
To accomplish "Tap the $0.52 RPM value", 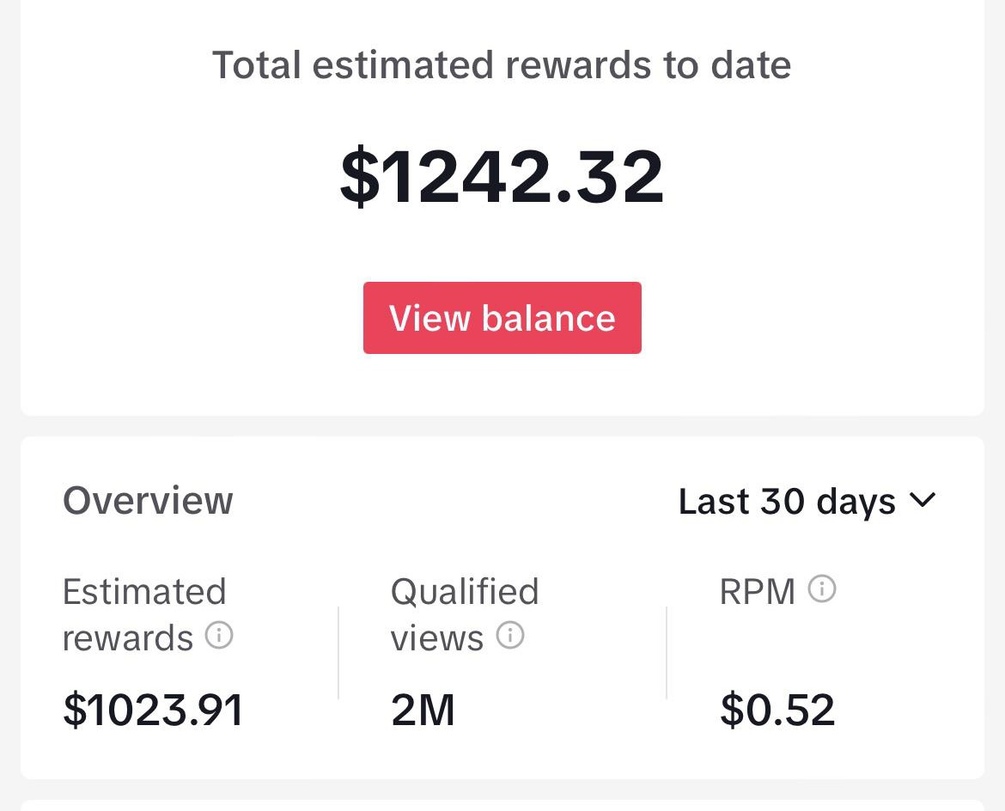I will click(x=777, y=710).
